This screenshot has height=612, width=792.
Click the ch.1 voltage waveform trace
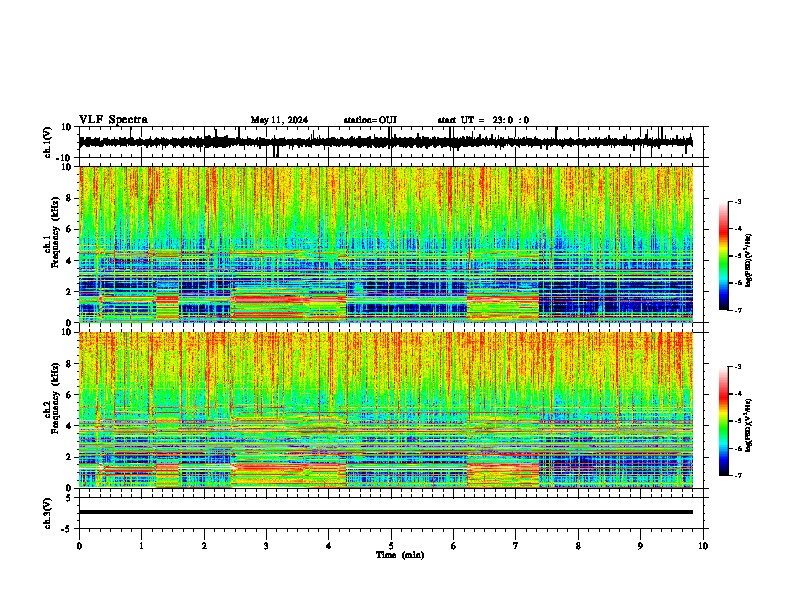385,142
